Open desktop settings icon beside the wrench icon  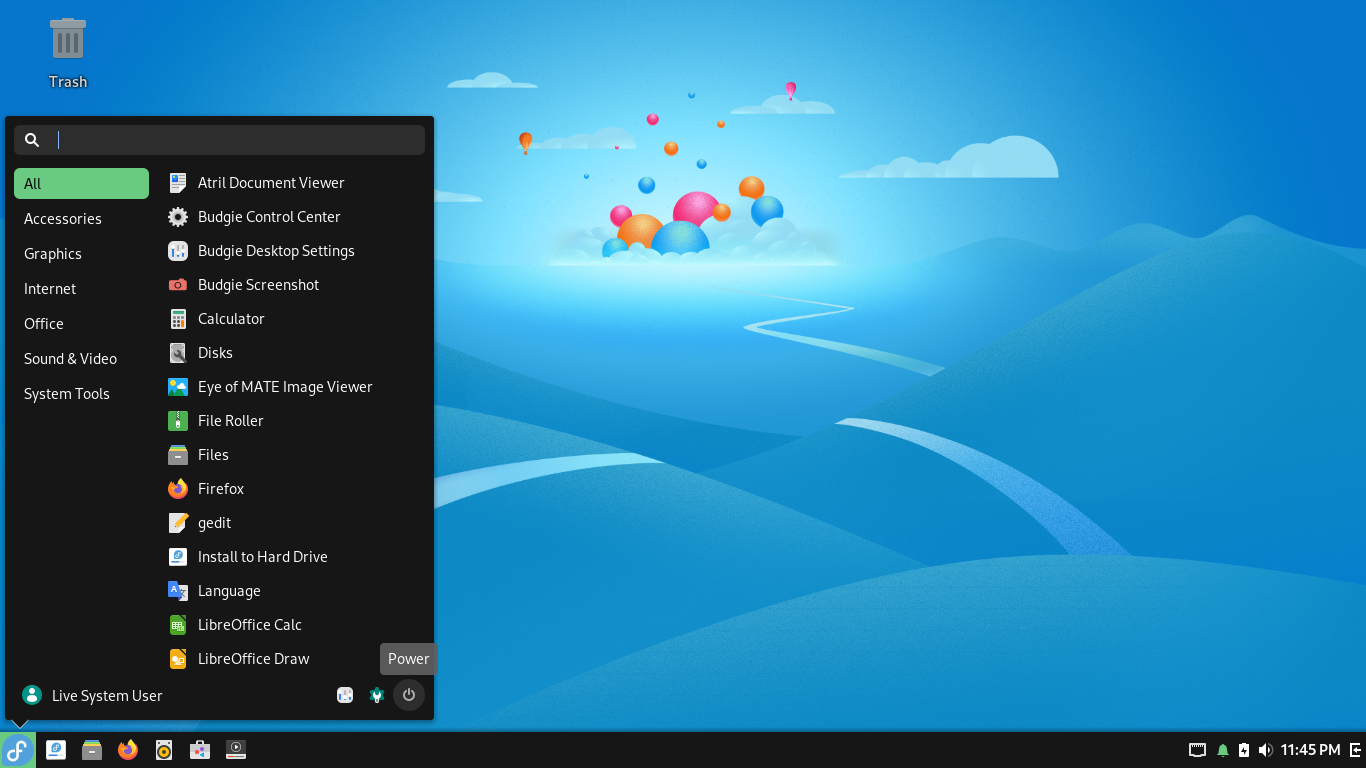click(x=345, y=695)
